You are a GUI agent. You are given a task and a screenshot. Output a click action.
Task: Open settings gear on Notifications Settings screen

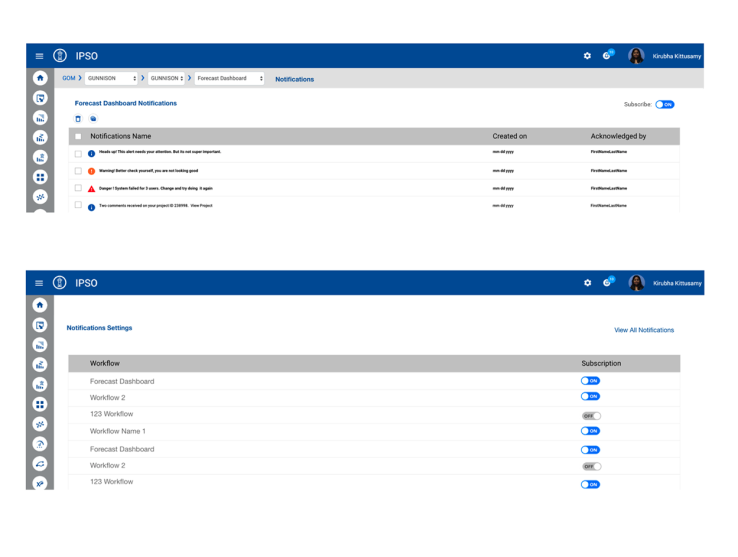coord(587,283)
